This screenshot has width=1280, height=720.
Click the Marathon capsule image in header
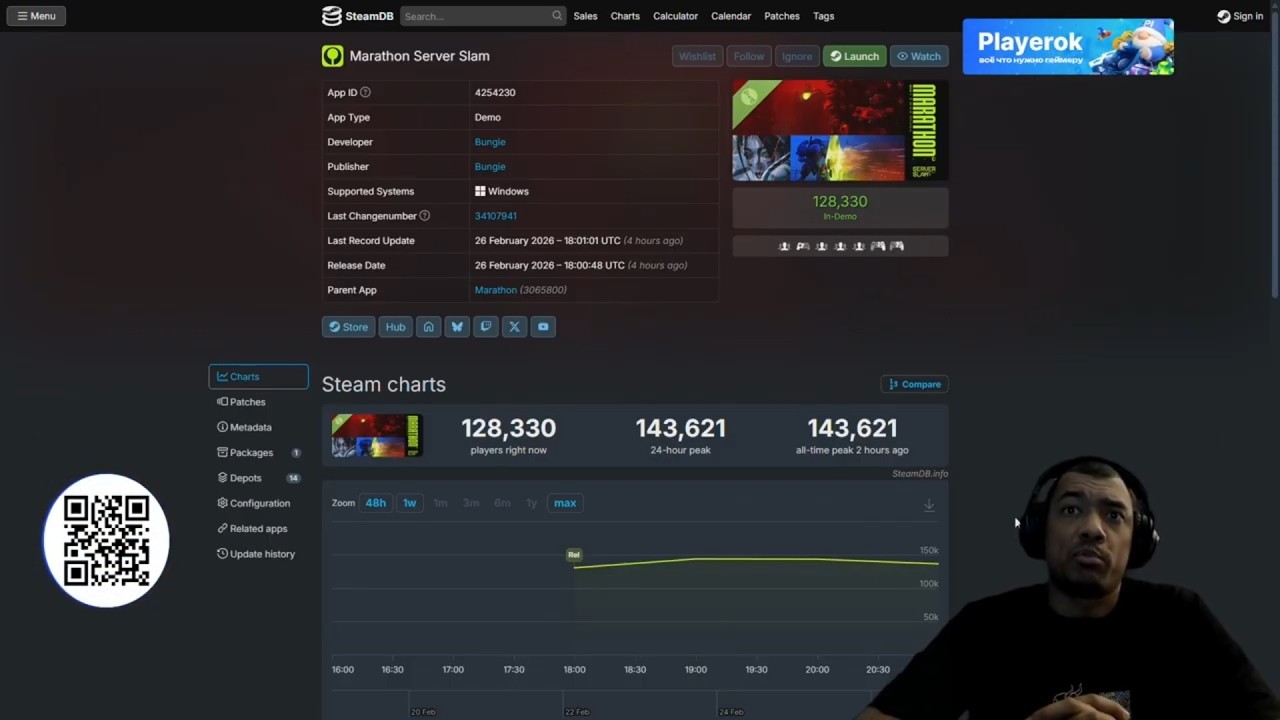[840, 131]
